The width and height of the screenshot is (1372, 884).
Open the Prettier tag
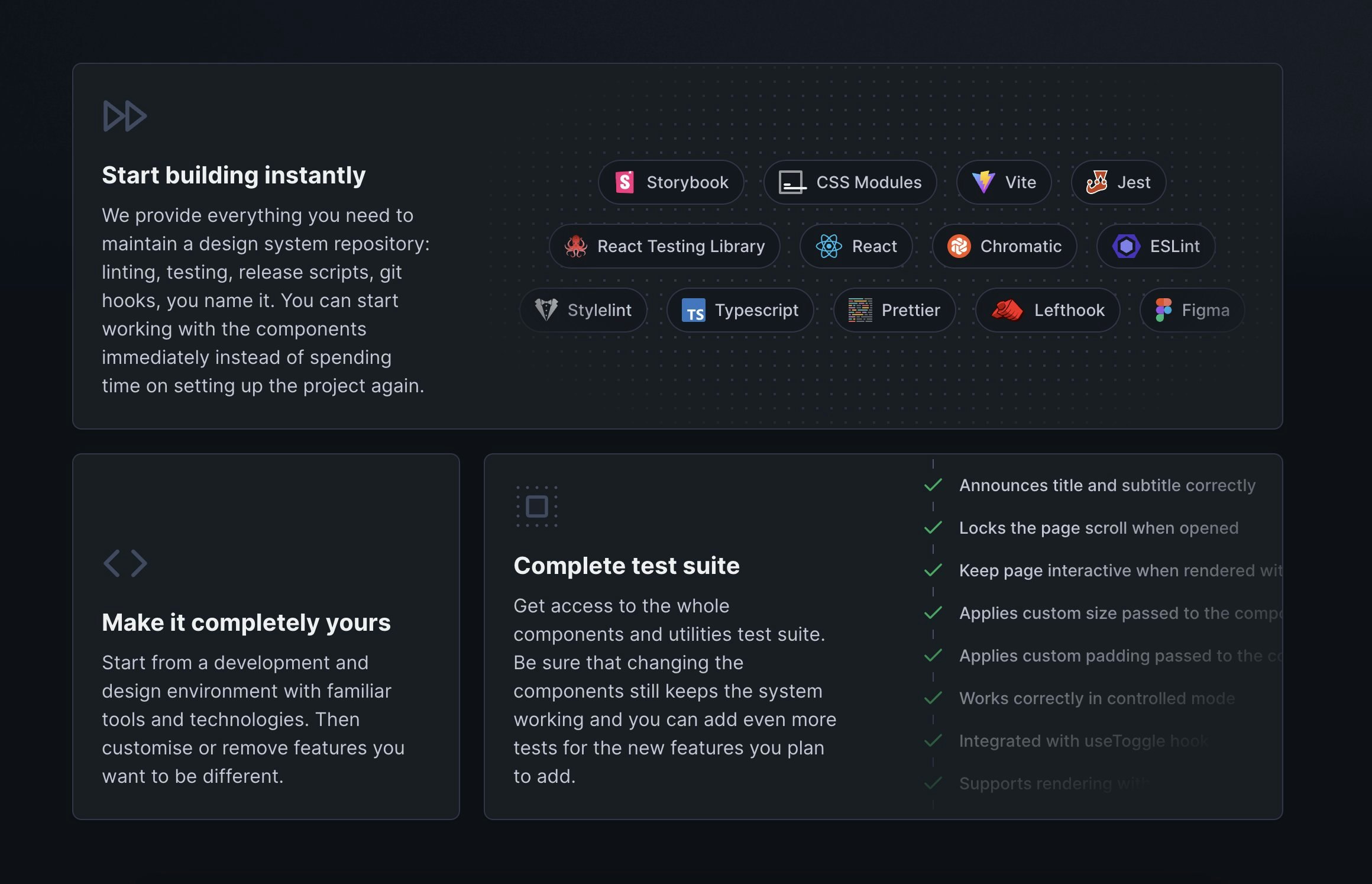(894, 310)
